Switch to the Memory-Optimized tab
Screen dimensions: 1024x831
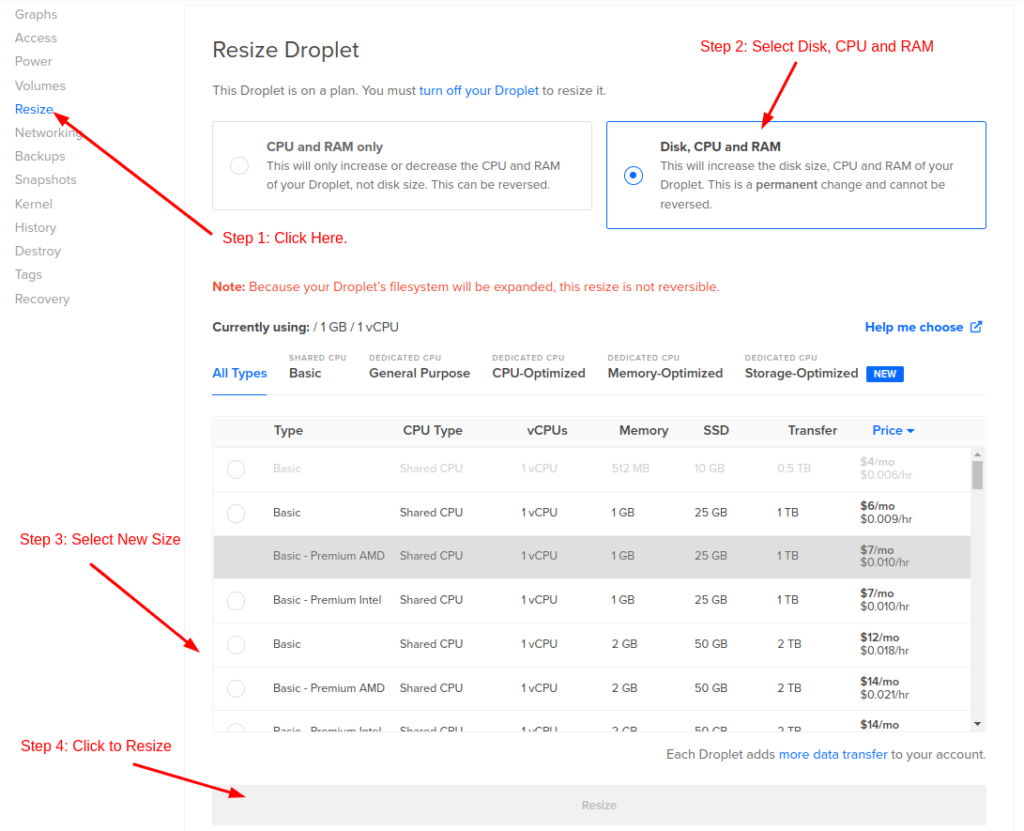coord(665,373)
